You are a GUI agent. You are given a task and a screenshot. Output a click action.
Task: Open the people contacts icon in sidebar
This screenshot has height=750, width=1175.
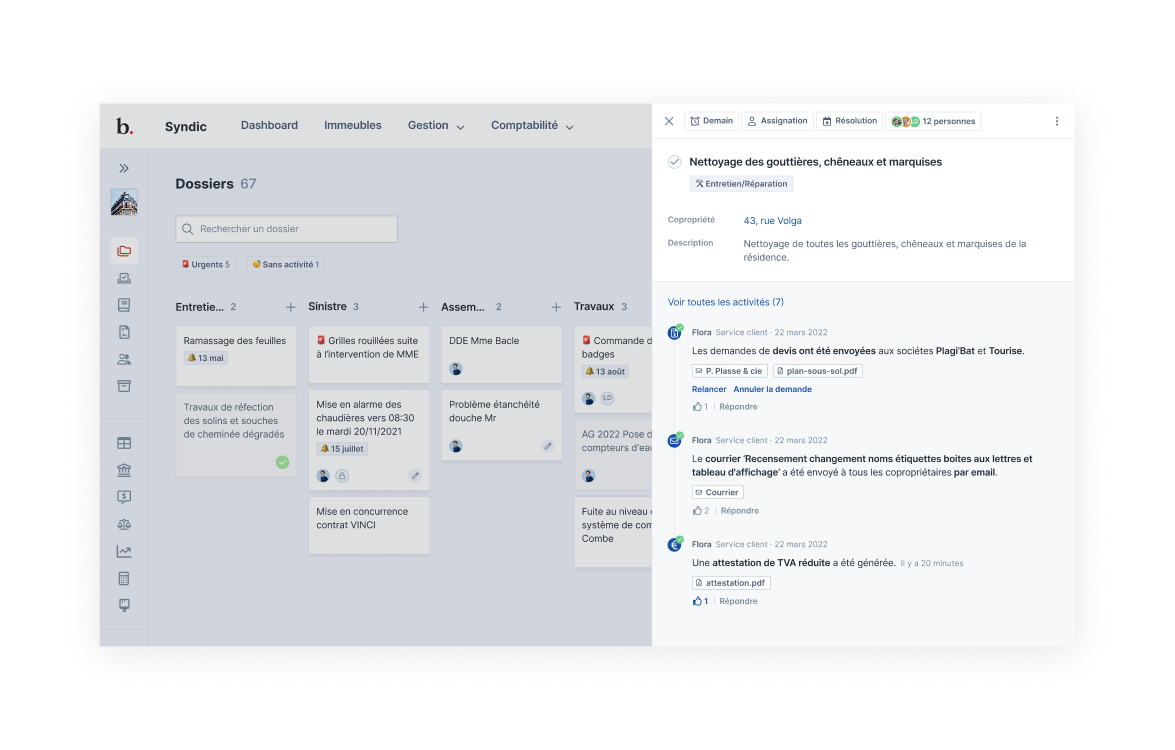(124, 359)
